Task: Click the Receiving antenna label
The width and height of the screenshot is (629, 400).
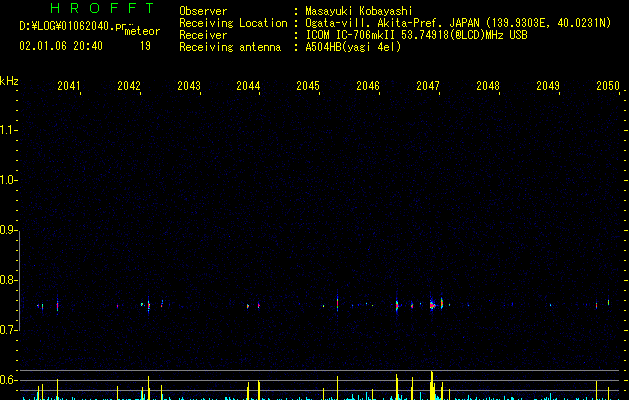Action: 230,47
